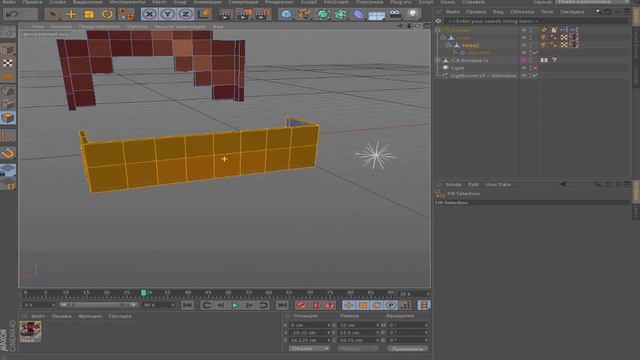Click the Record Active Objects red button

(302, 305)
